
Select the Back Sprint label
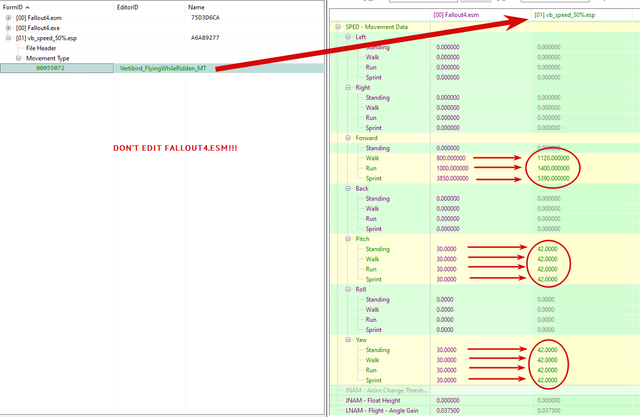coord(373,229)
